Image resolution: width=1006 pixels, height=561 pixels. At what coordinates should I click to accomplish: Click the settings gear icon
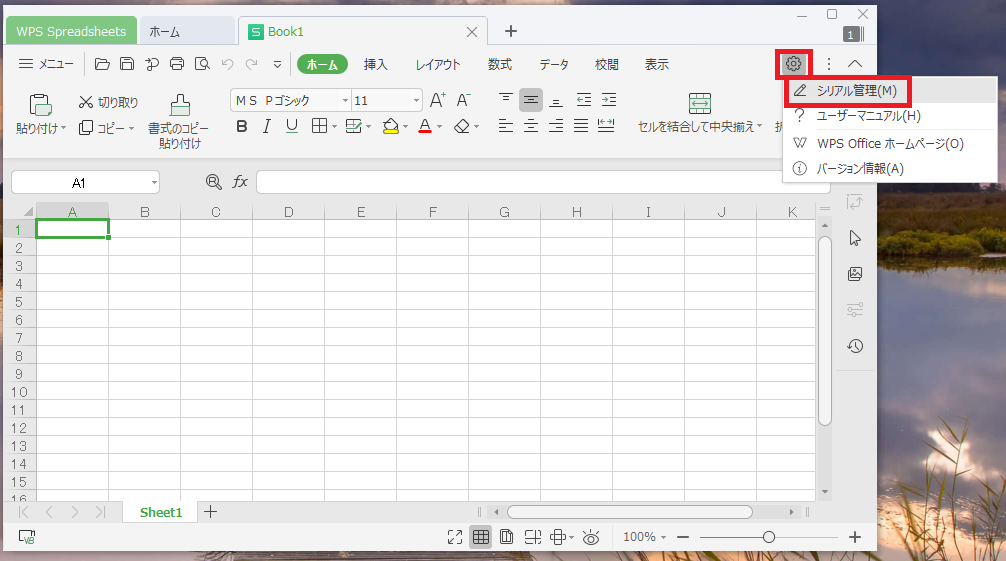pyautogui.click(x=793, y=64)
